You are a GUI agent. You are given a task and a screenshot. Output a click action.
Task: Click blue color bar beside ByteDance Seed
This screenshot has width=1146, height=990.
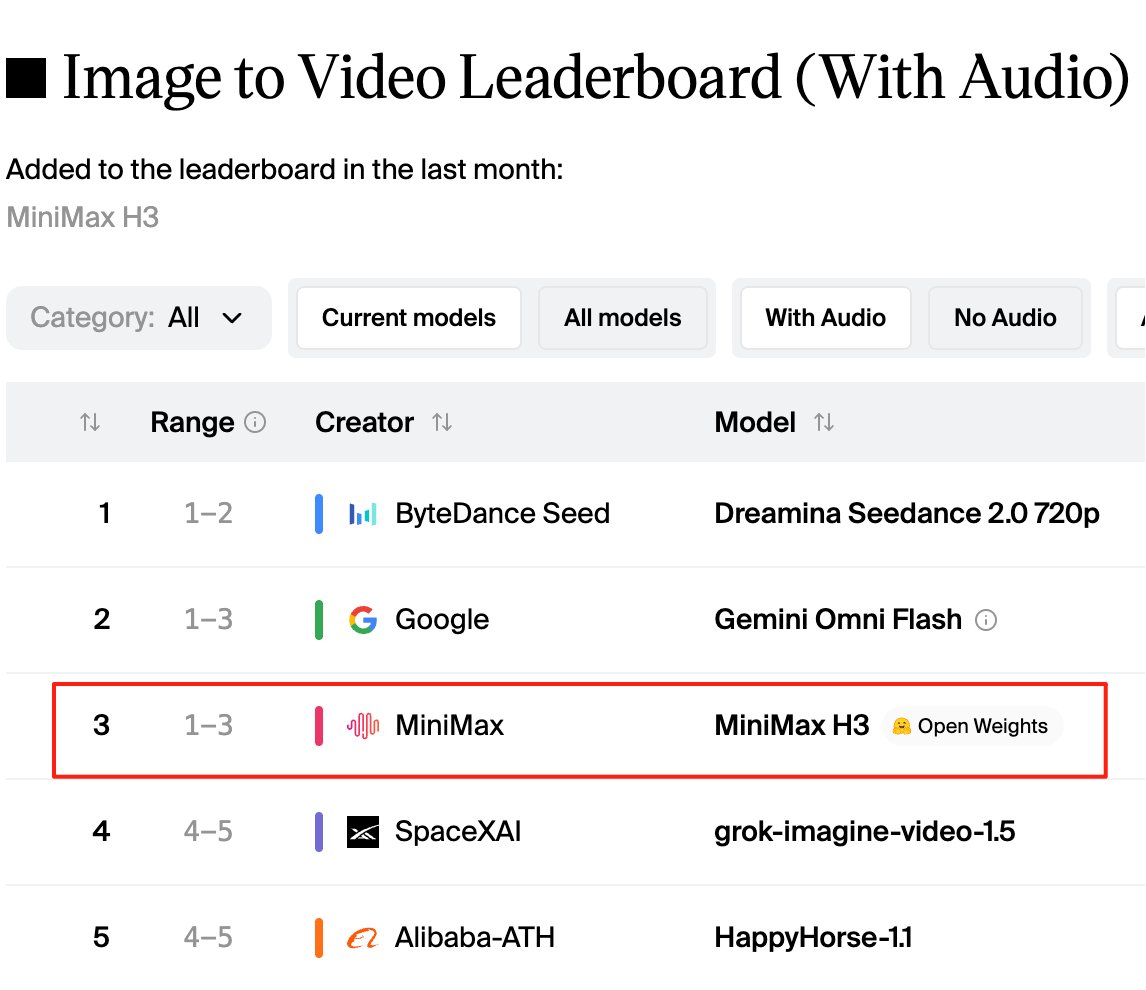[x=319, y=514]
